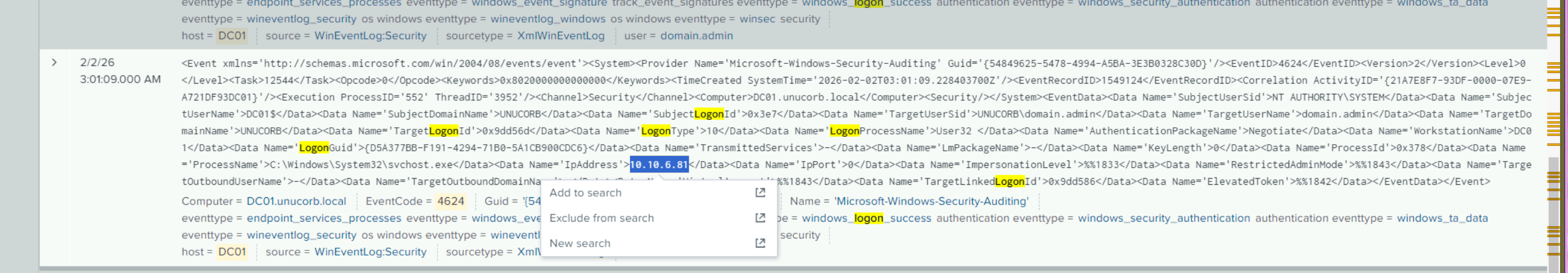Click the windows_ta_data eventtype in bottom event

1442,218
